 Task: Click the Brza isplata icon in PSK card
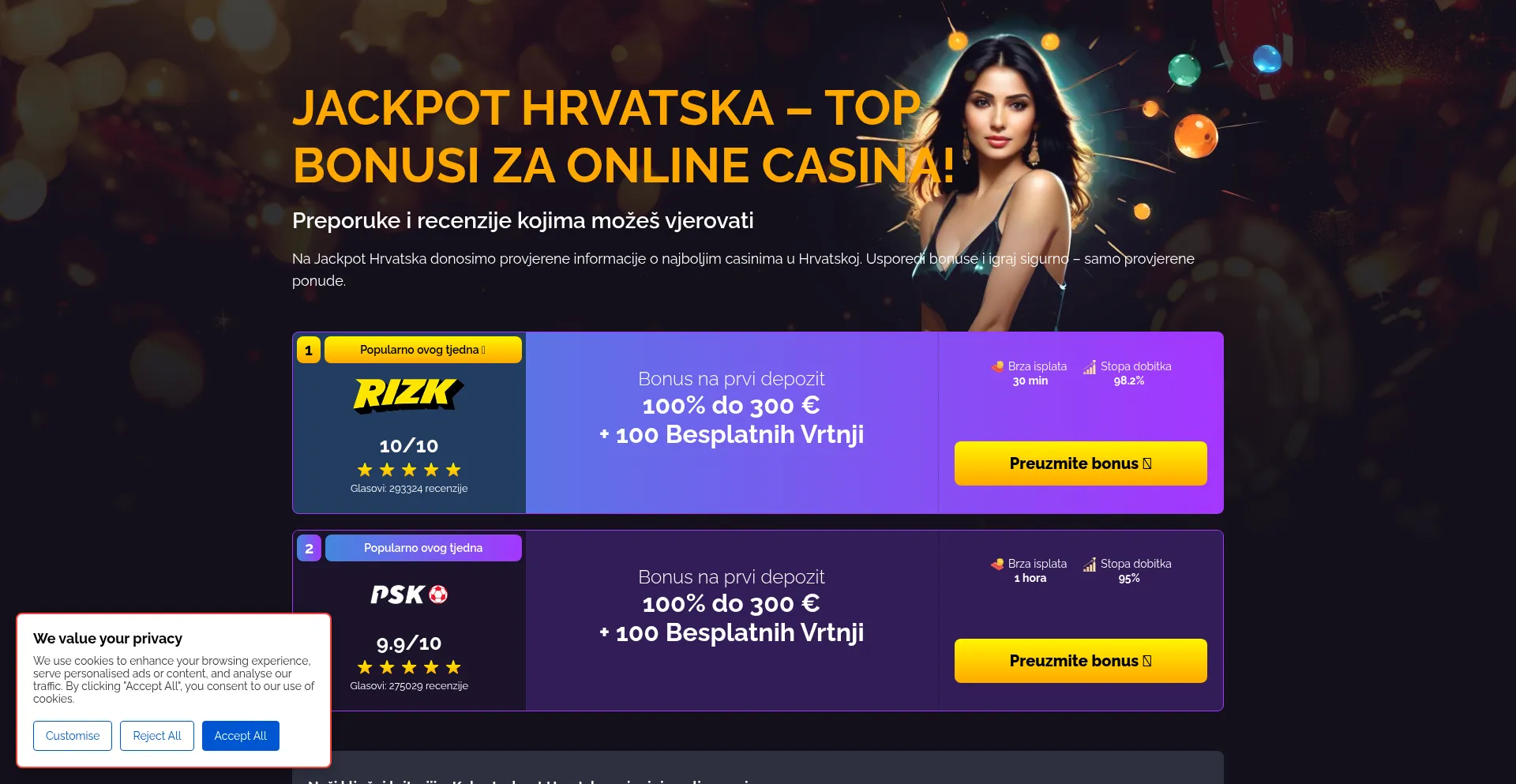998,564
